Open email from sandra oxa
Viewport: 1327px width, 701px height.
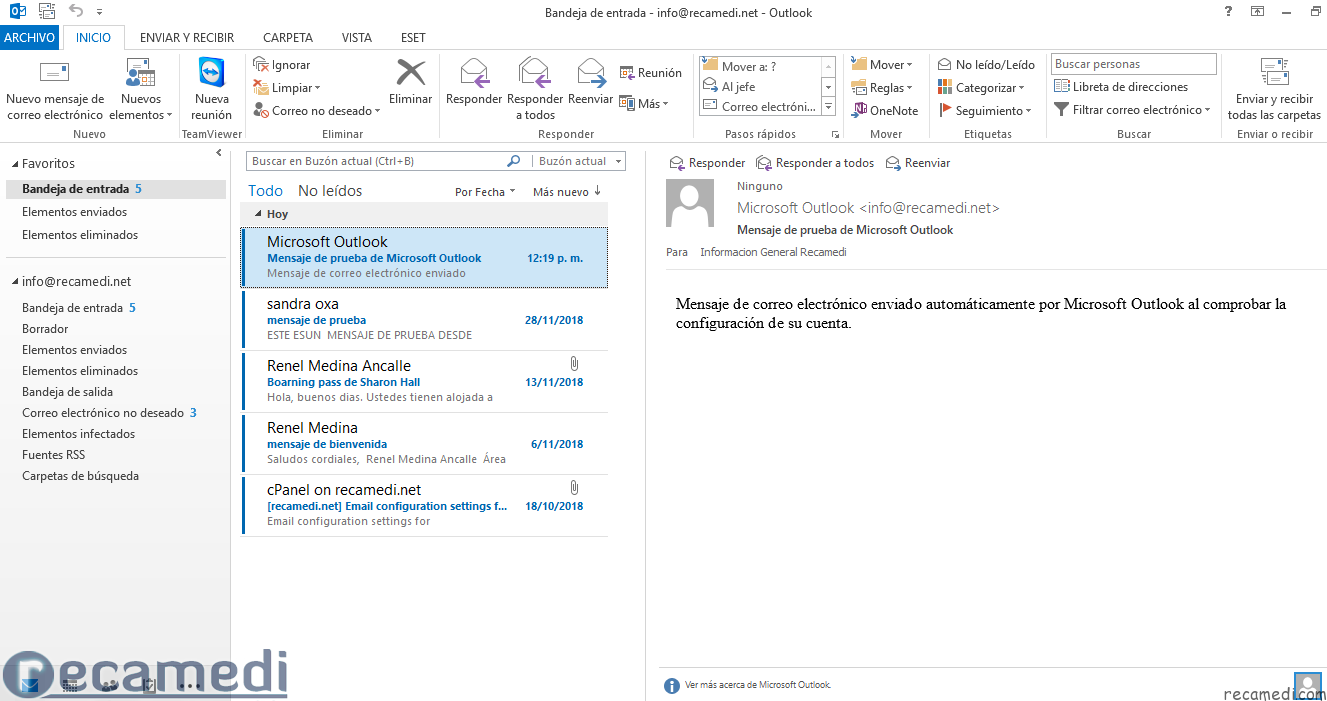[x=424, y=320]
